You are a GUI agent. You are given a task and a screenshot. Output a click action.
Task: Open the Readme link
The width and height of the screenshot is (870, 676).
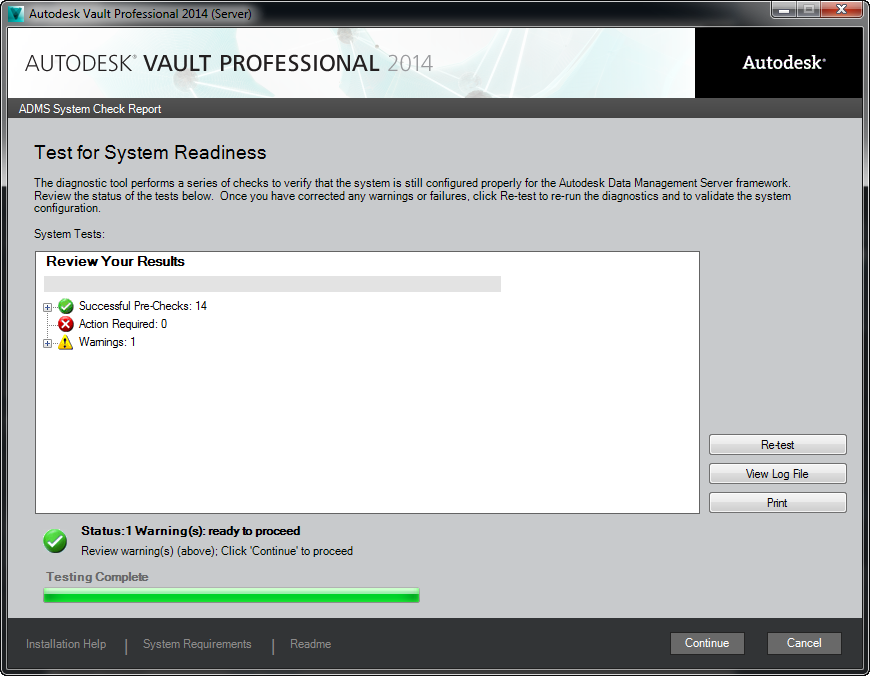310,644
